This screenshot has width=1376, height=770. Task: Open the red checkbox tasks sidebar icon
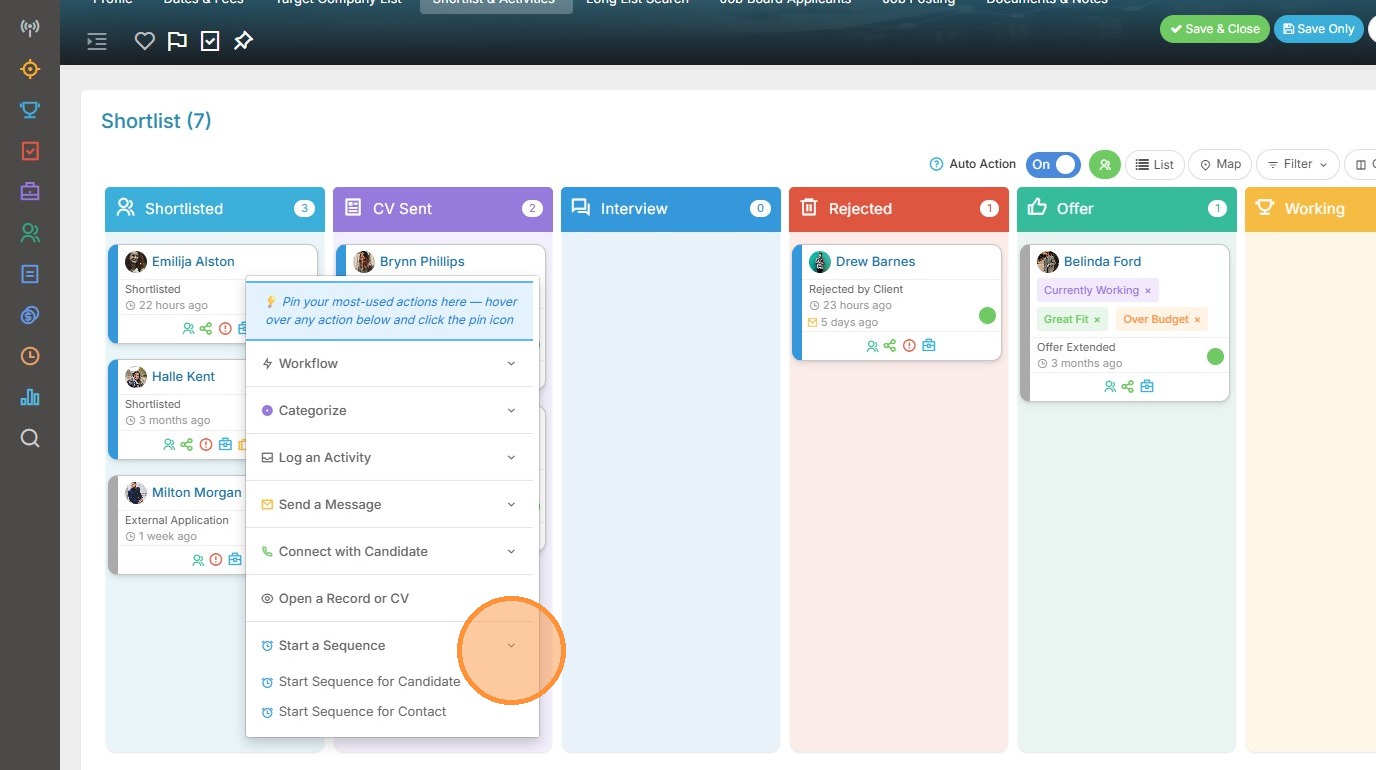pyautogui.click(x=30, y=151)
